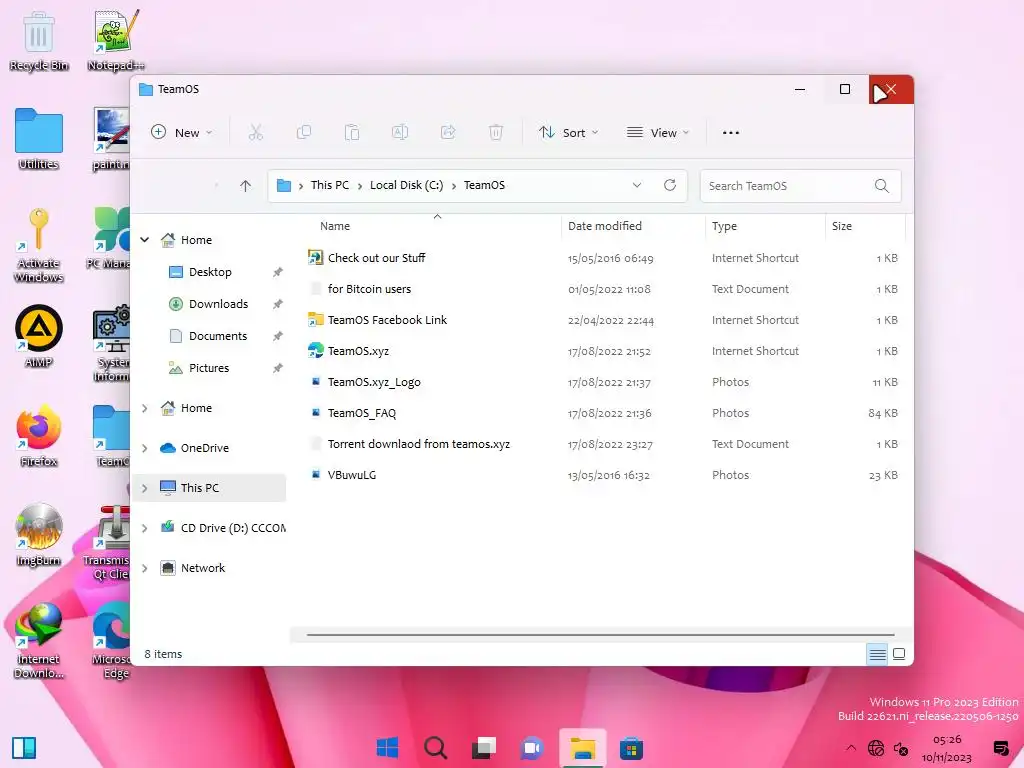This screenshot has width=1024, height=768.
Task: Click the search magnifier in Explorer
Action: coord(882,186)
